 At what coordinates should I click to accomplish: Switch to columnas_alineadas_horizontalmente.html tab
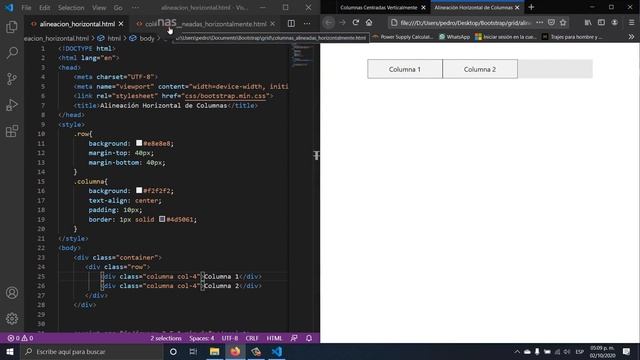(206, 24)
